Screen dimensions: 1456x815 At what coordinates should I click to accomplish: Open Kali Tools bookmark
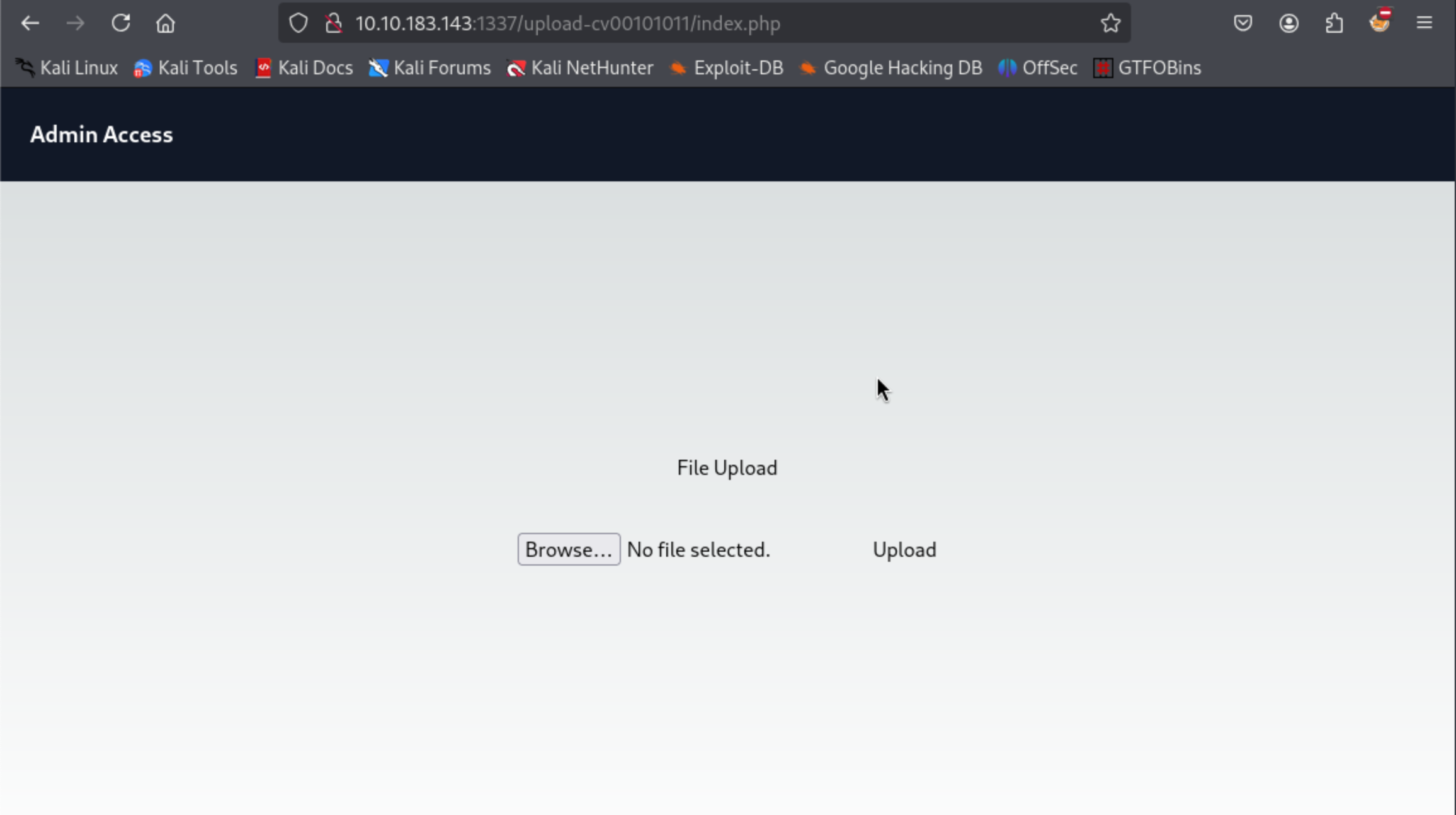186,67
